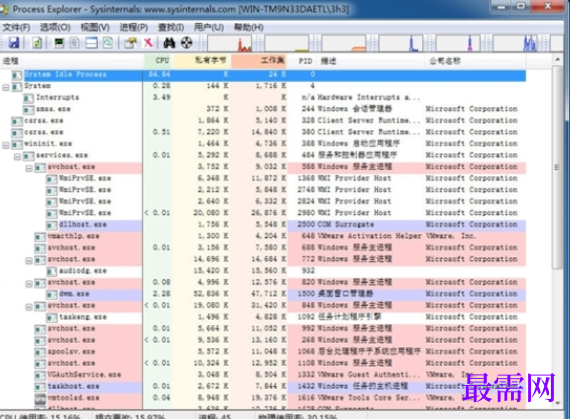
Task: Click the Save toolbar icon
Action: pyautogui.click(x=14, y=43)
